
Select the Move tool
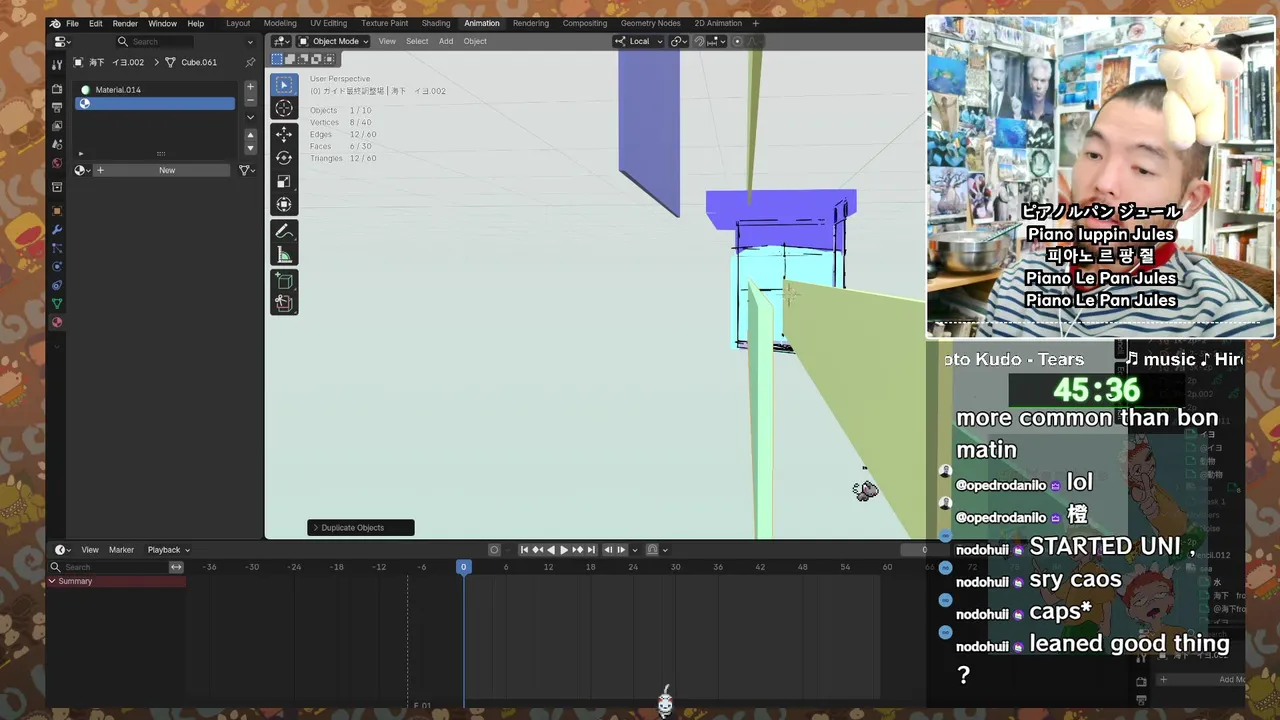pos(284,134)
